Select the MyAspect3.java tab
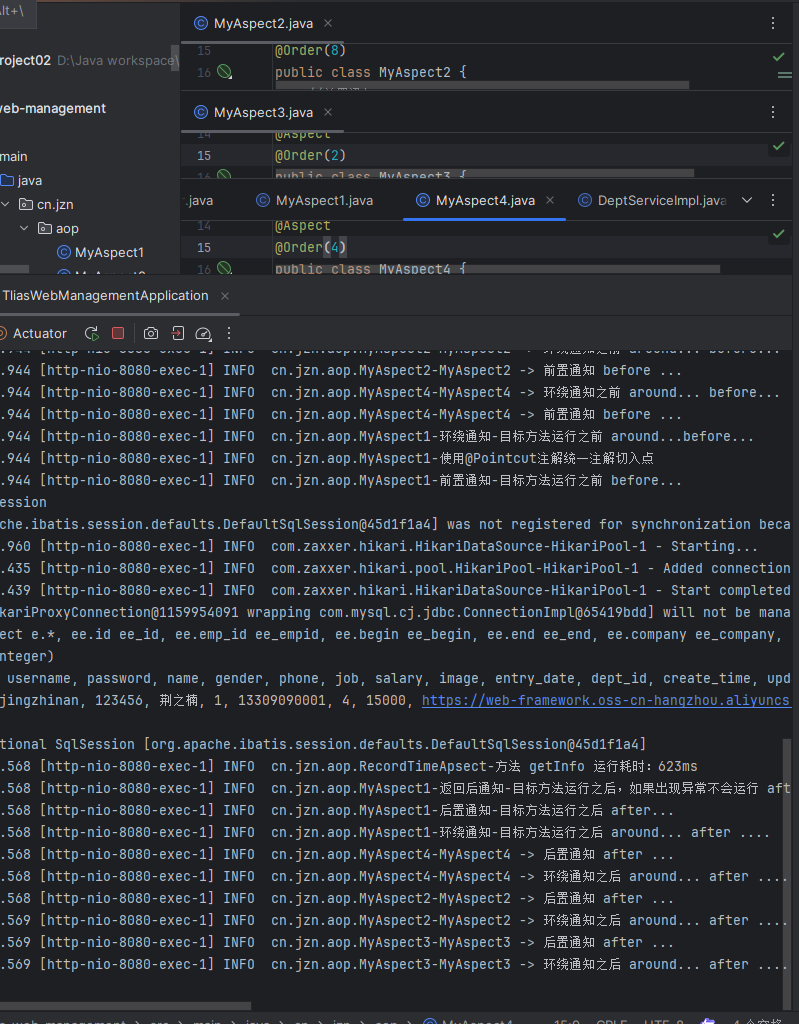 point(263,112)
